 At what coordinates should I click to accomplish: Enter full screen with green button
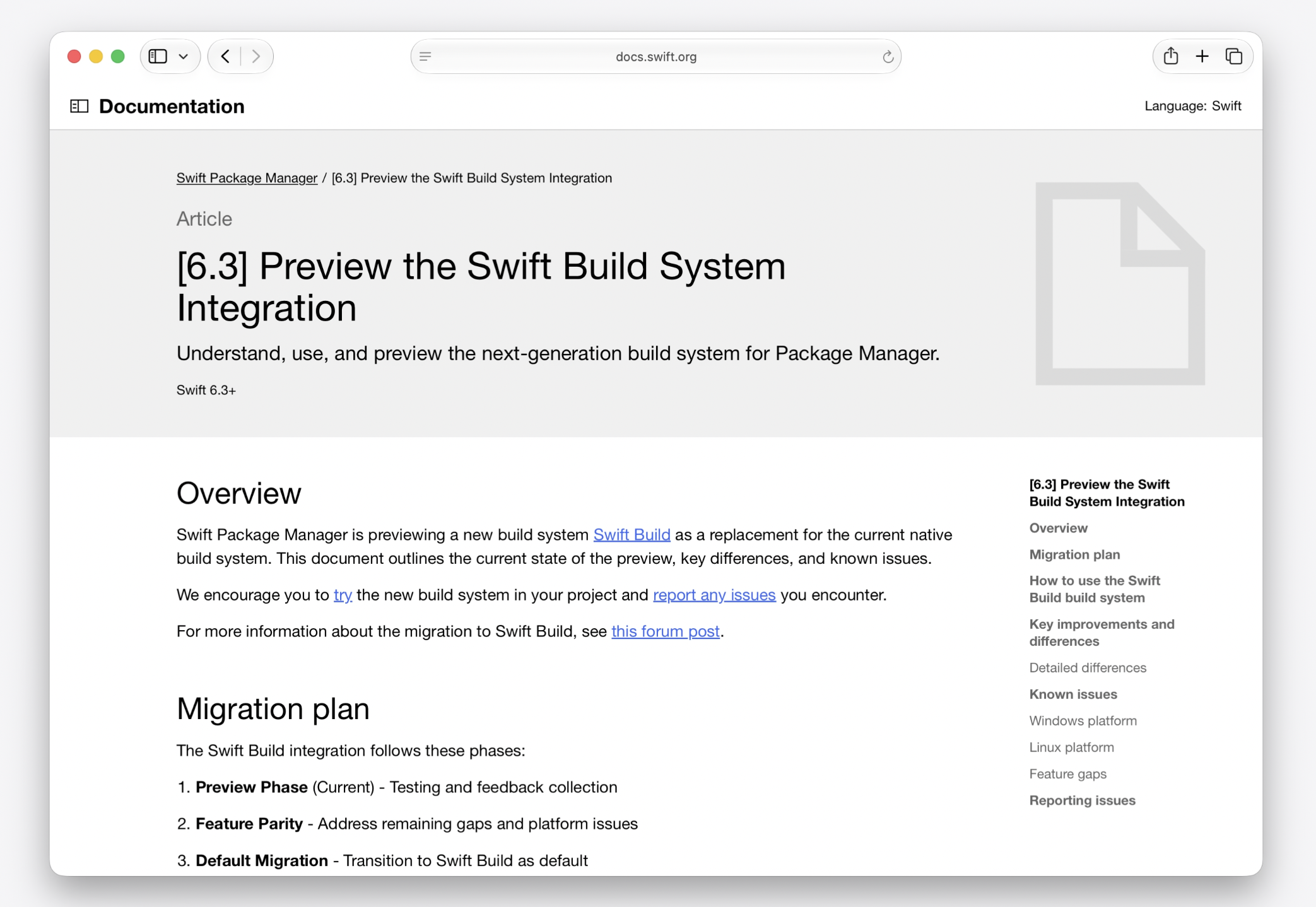pos(117,56)
